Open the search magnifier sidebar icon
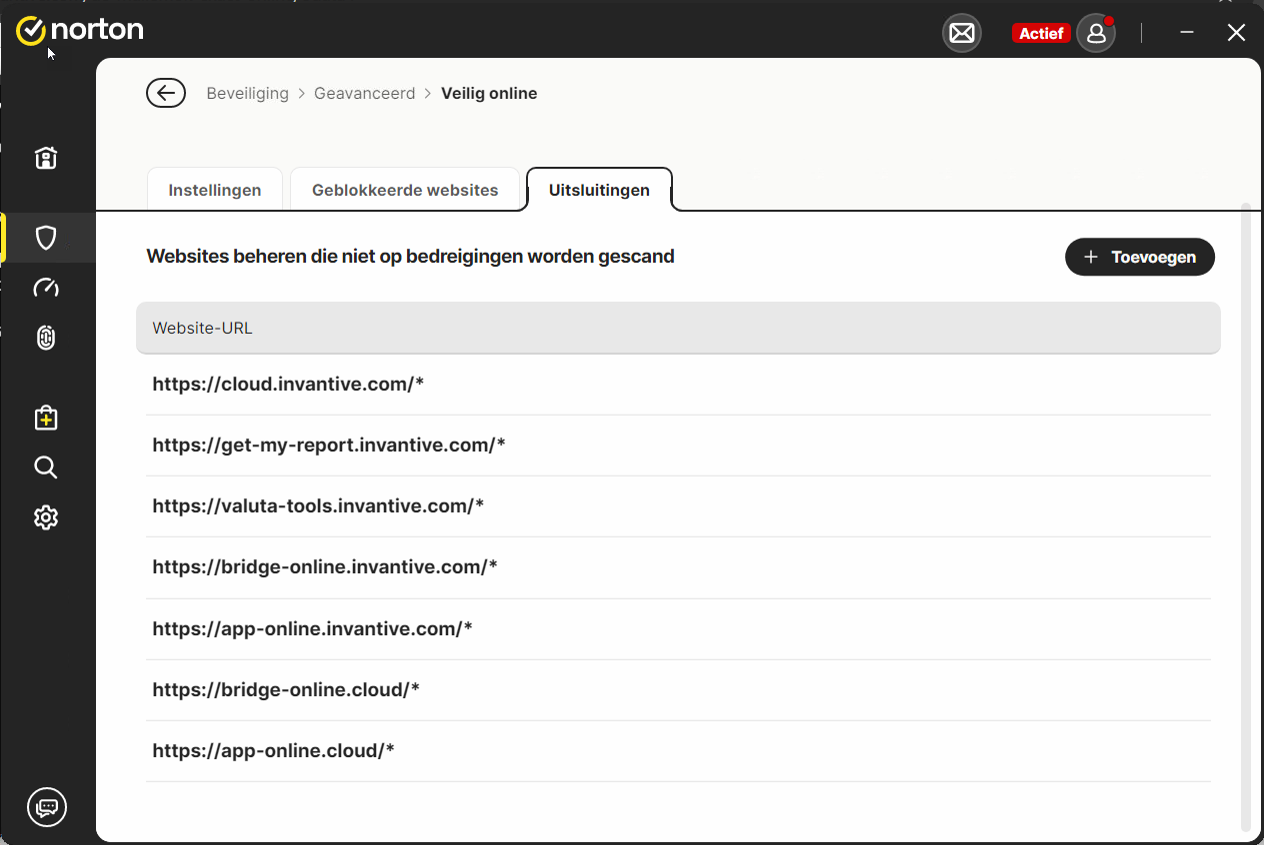1264x845 pixels. [x=46, y=467]
